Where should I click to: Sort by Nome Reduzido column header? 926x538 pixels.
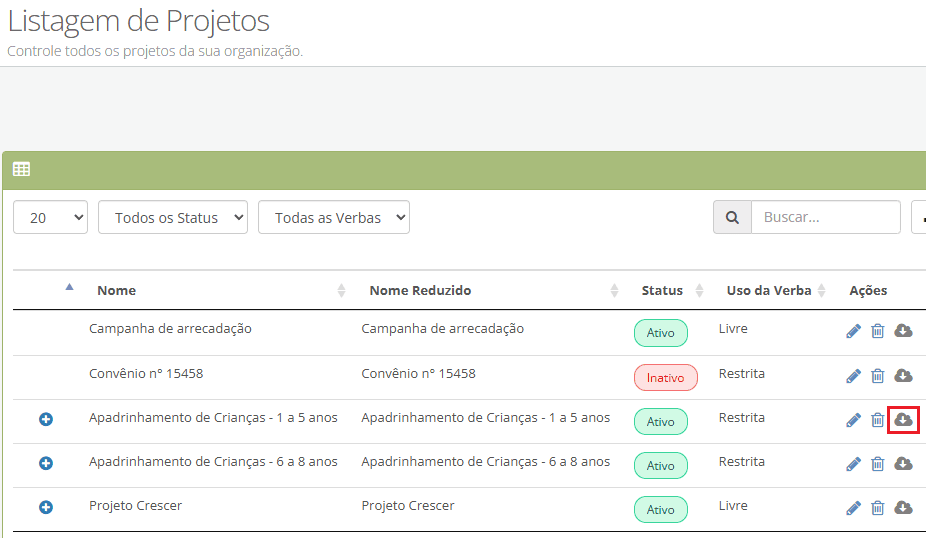coord(420,290)
